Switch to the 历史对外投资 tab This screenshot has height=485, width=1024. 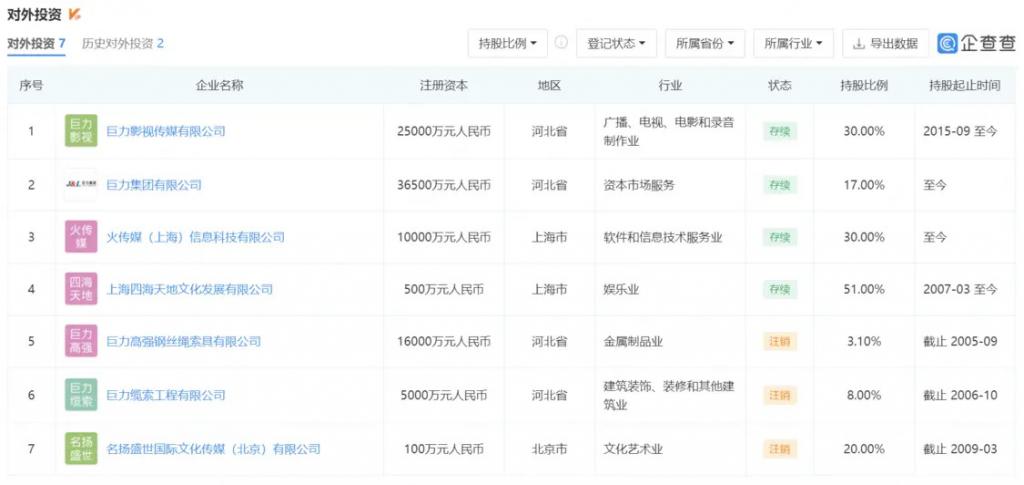(122, 43)
